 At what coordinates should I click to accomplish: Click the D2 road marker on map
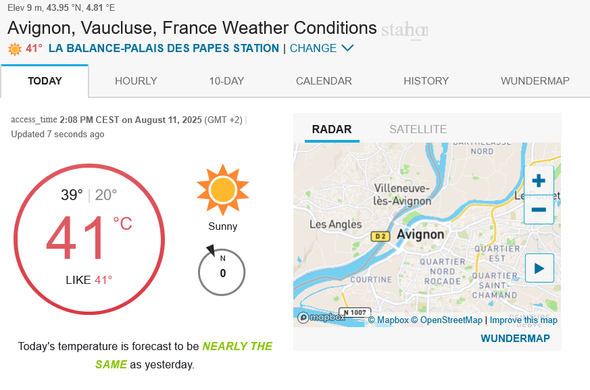coord(380,236)
